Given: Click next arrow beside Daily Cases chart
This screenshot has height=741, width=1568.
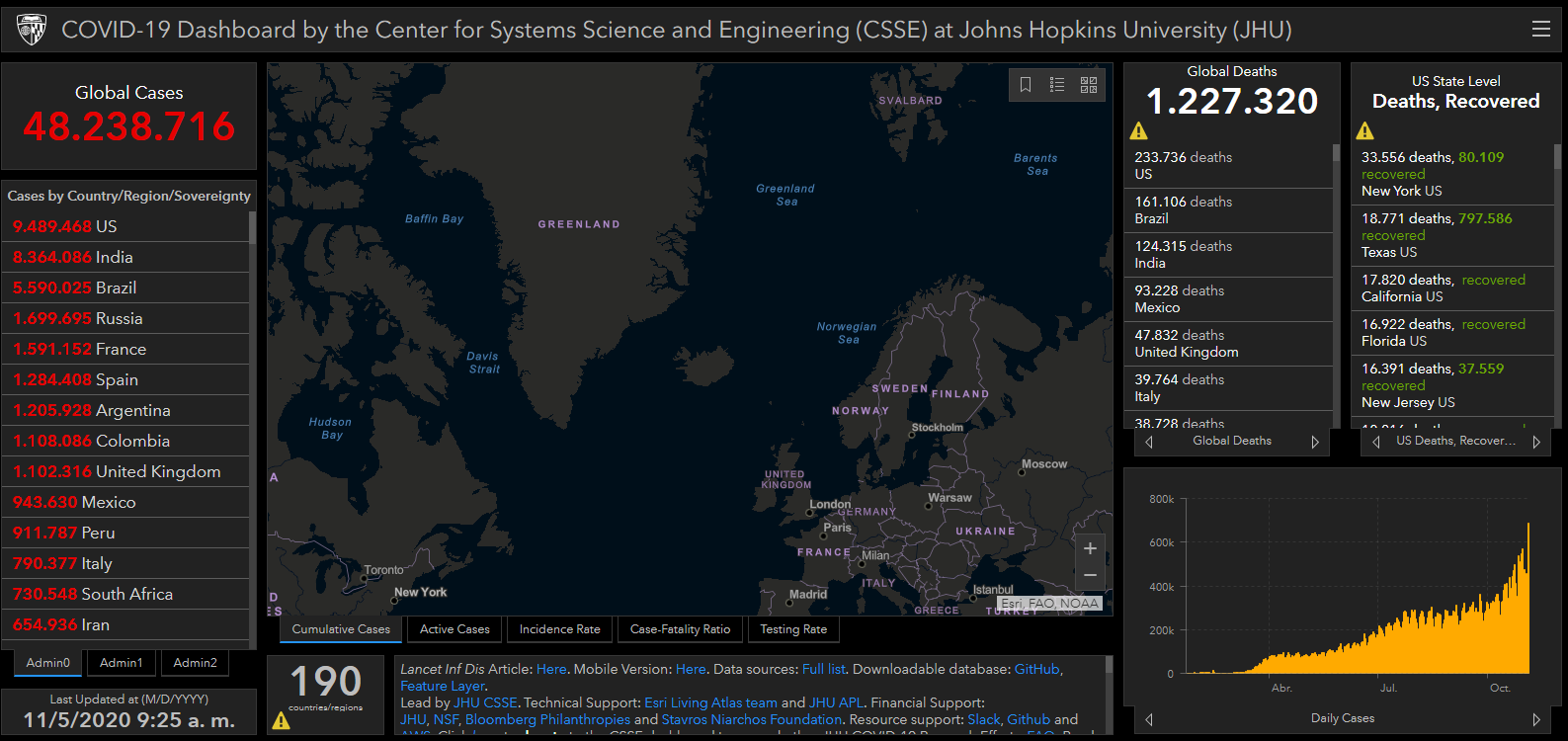Looking at the screenshot, I should point(1535,719).
